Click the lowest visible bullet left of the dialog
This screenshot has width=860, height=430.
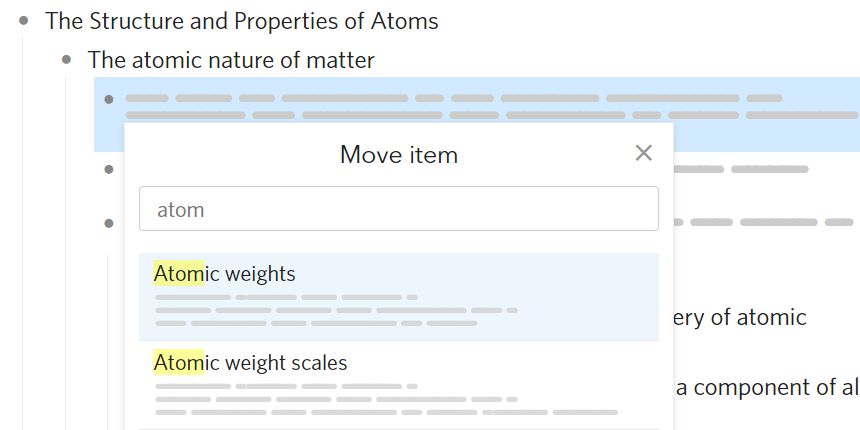(x=109, y=222)
